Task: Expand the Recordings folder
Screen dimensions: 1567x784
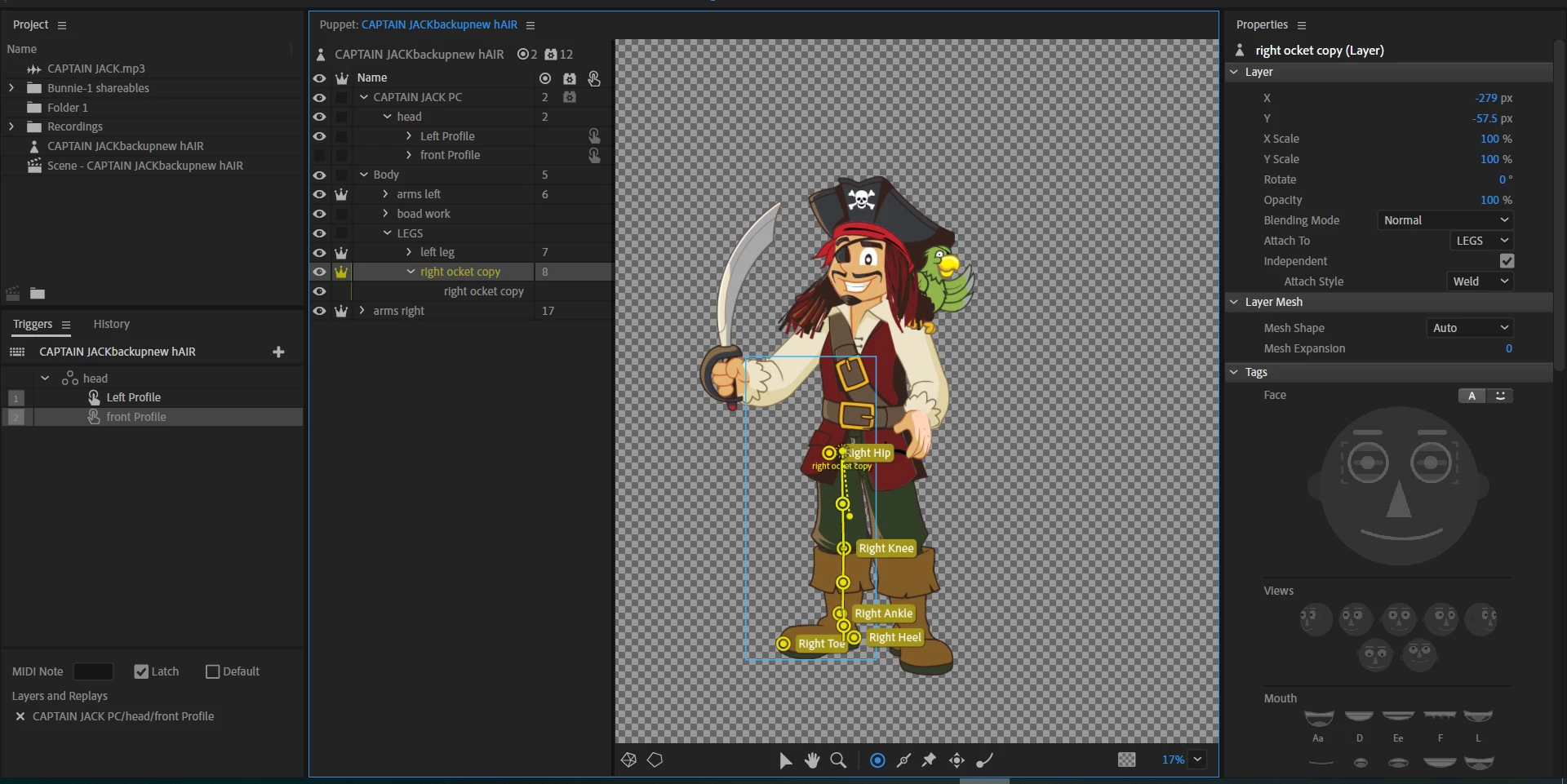Action: pos(11,126)
